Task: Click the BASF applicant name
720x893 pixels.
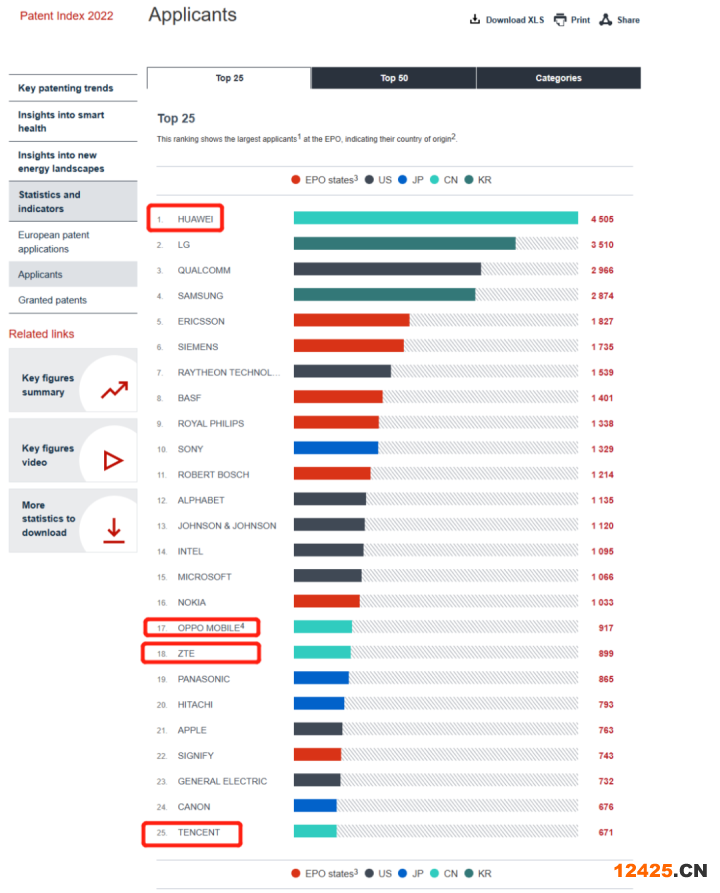Action: [189, 398]
